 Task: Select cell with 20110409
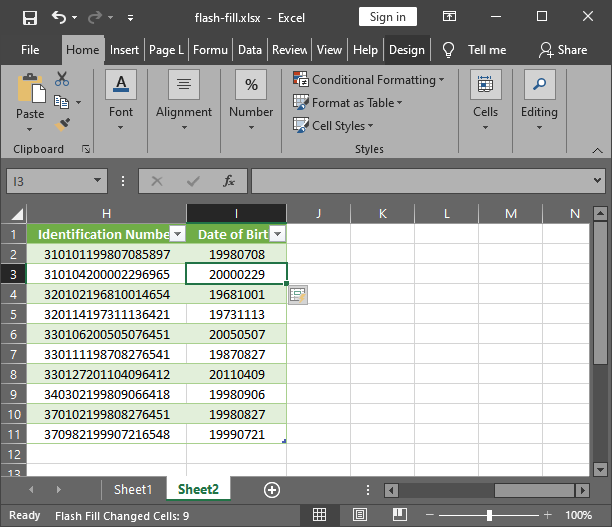(237, 374)
